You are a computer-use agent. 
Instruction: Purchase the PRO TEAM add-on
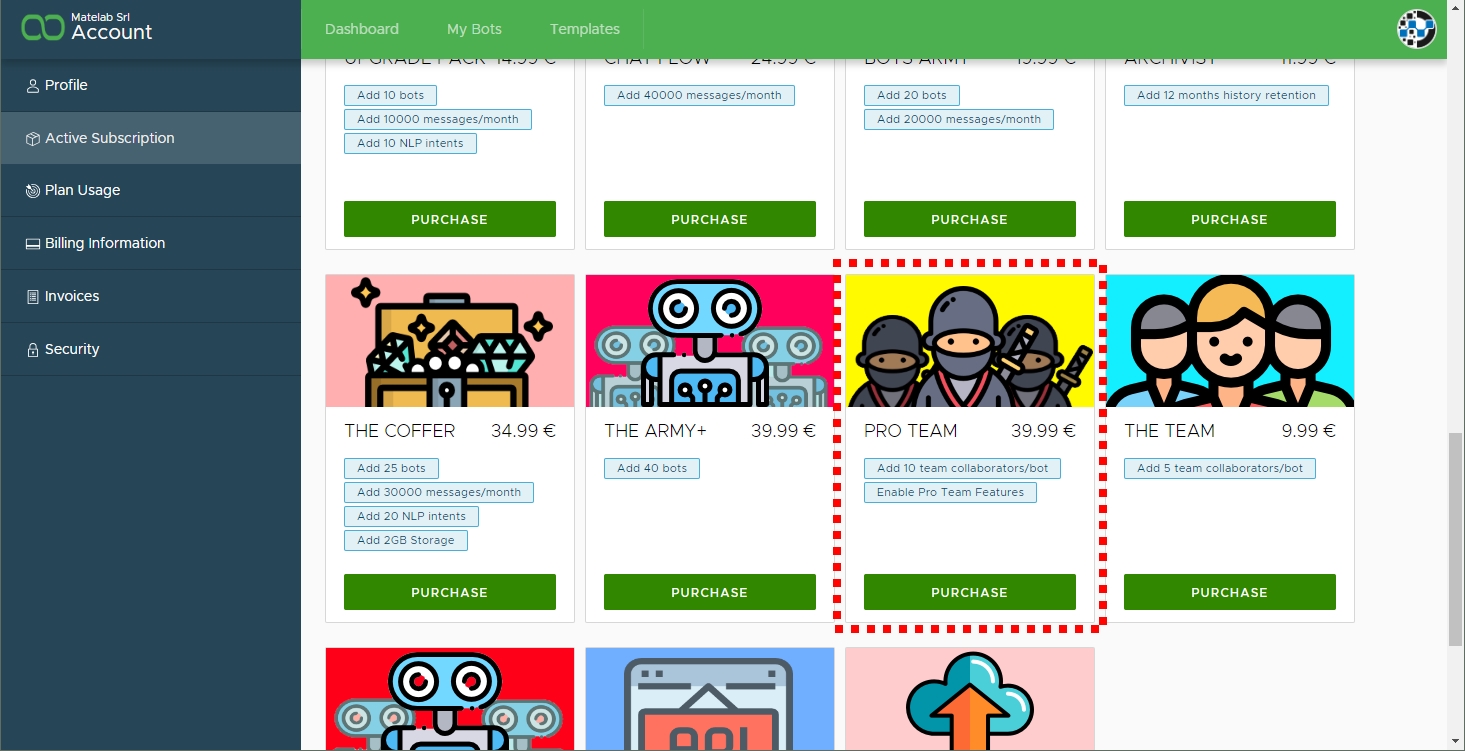pyautogui.click(x=970, y=592)
